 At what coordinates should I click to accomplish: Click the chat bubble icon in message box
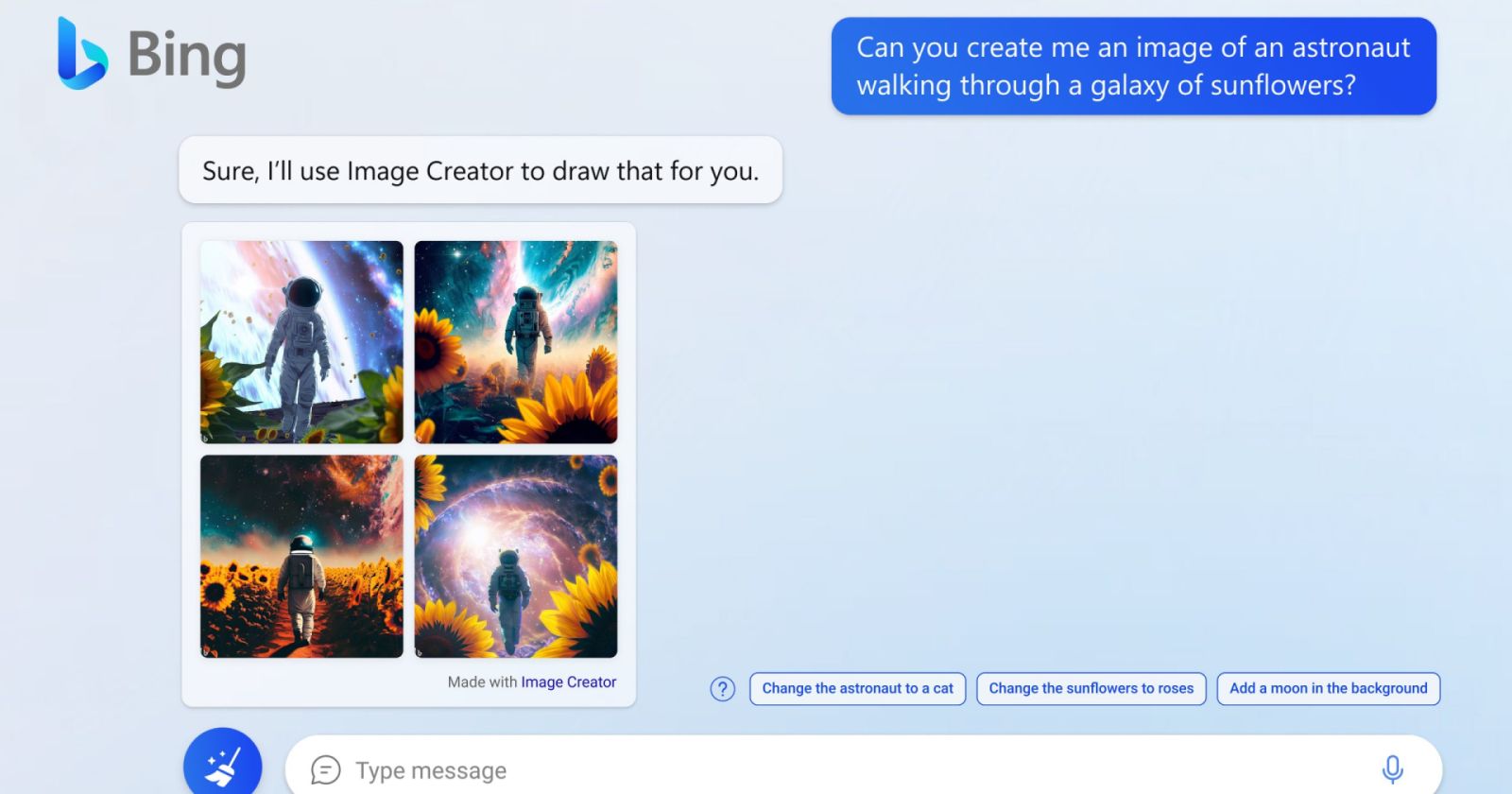pos(325,770)
